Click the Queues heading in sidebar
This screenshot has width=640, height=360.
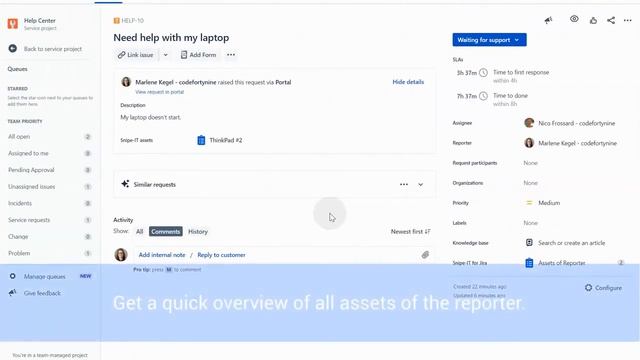tap(18, 69)
